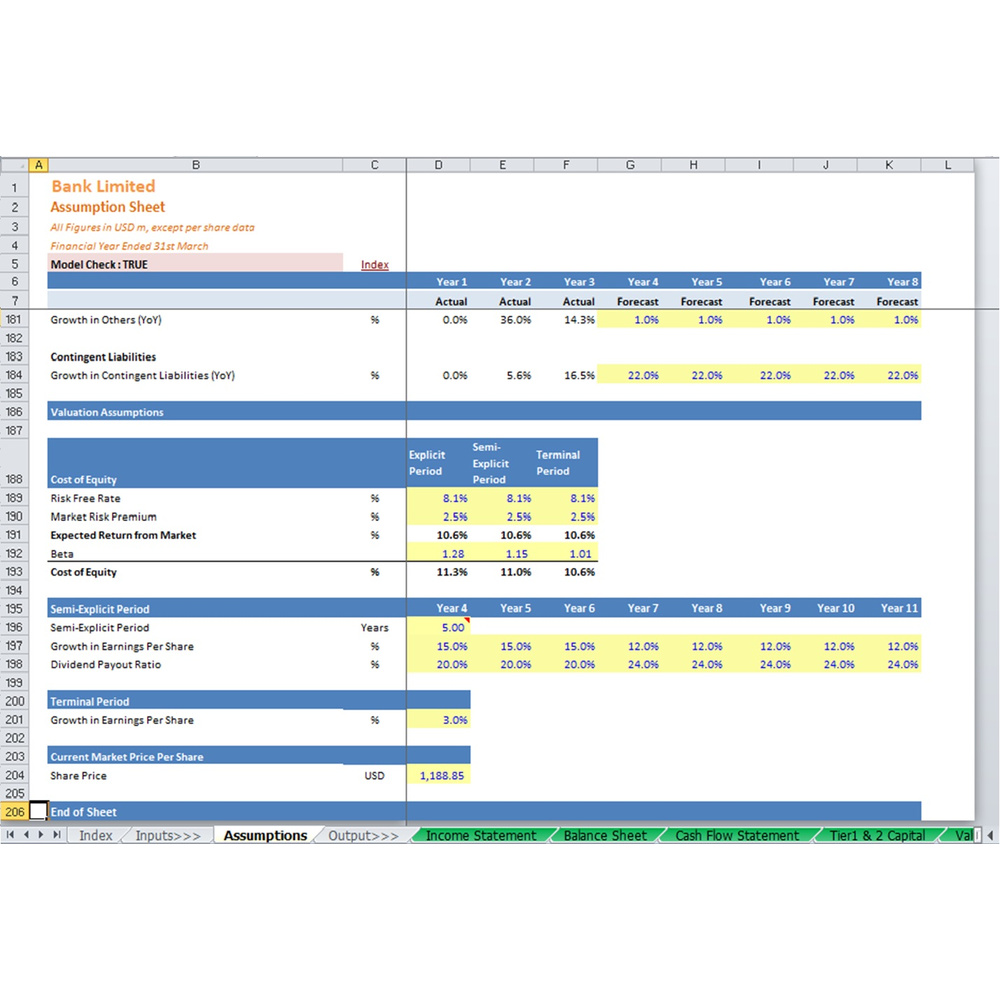The image size is (1000, 1000).
Task: Select the Assumptions sheet tab
Action: (265, 835)
